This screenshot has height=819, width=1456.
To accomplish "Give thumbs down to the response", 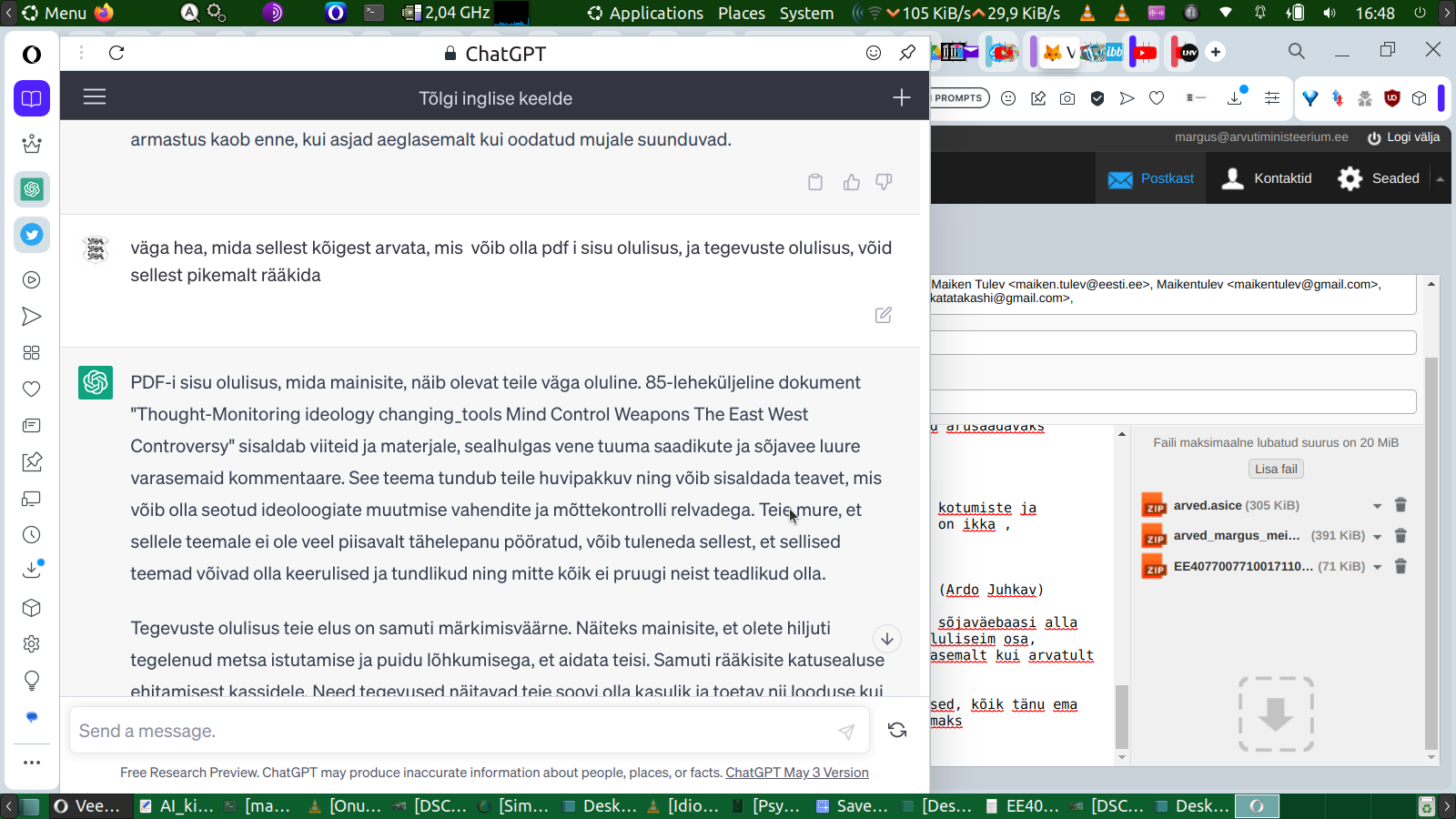I will [884, 182].
